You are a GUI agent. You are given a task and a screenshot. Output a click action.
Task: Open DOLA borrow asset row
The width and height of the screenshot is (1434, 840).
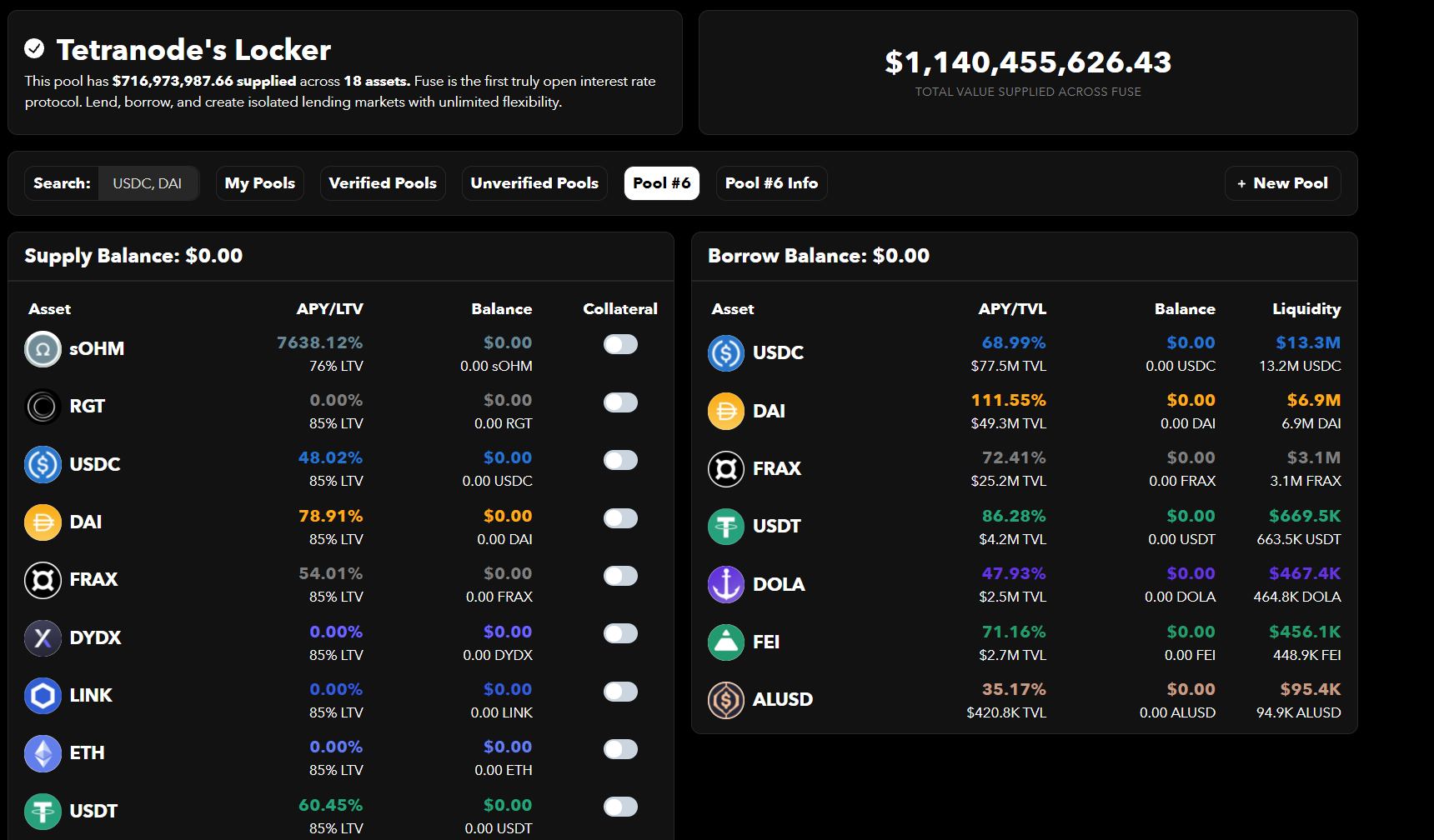click(1025, 584)
